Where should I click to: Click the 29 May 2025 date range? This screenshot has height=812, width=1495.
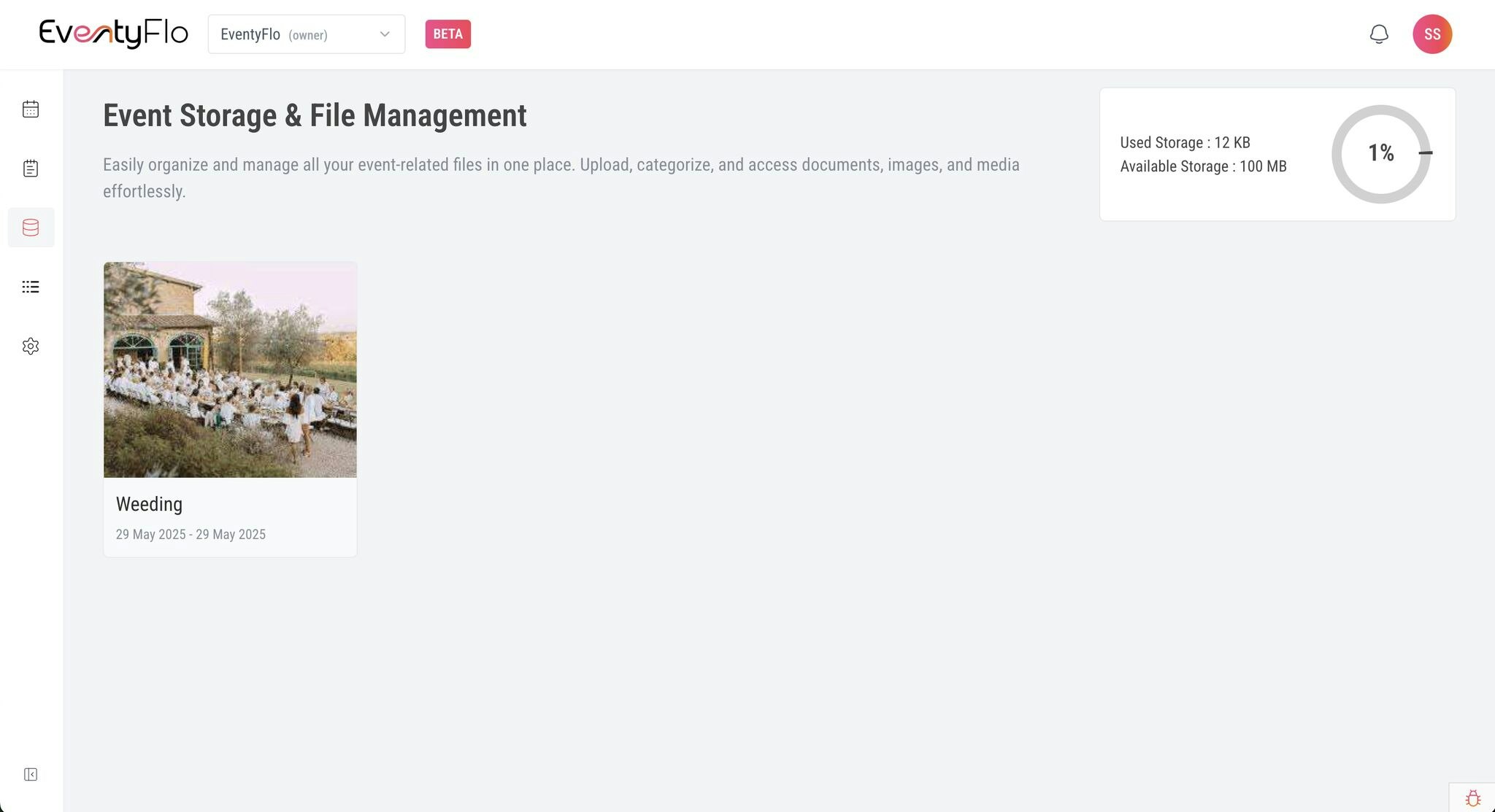(191, 534)
